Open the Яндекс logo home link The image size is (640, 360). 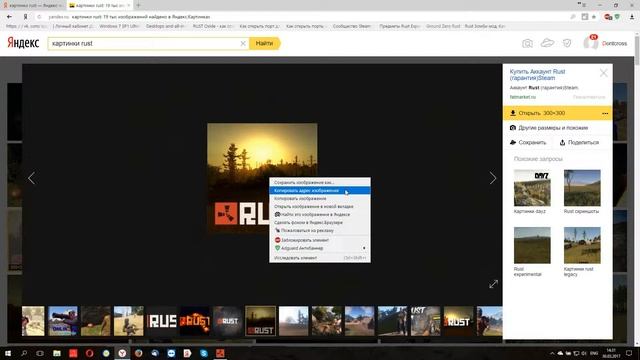pos(23,42)
